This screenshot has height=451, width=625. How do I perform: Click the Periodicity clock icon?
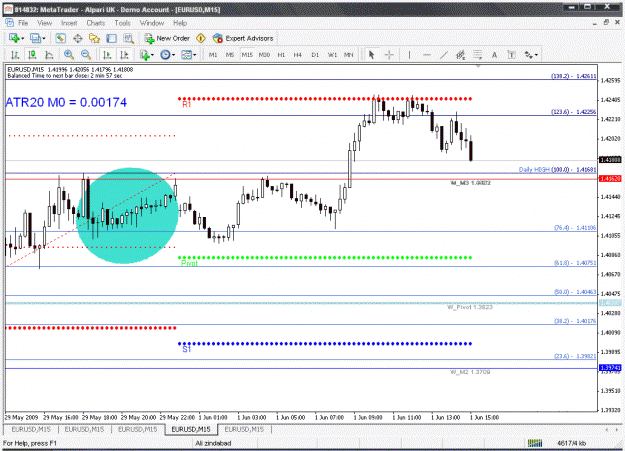[165, 55]
